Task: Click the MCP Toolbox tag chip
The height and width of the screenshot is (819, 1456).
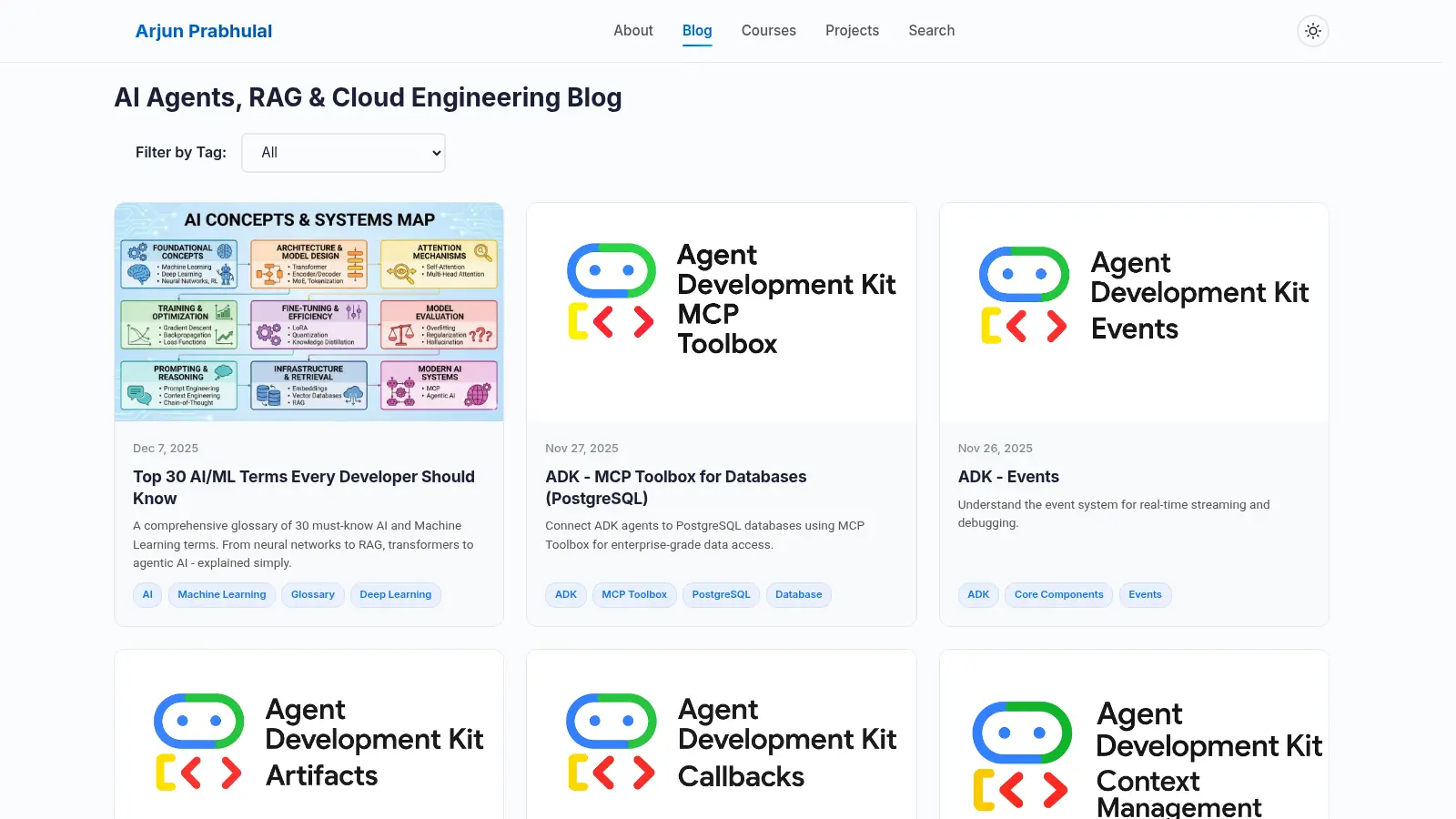Action: 634,595
